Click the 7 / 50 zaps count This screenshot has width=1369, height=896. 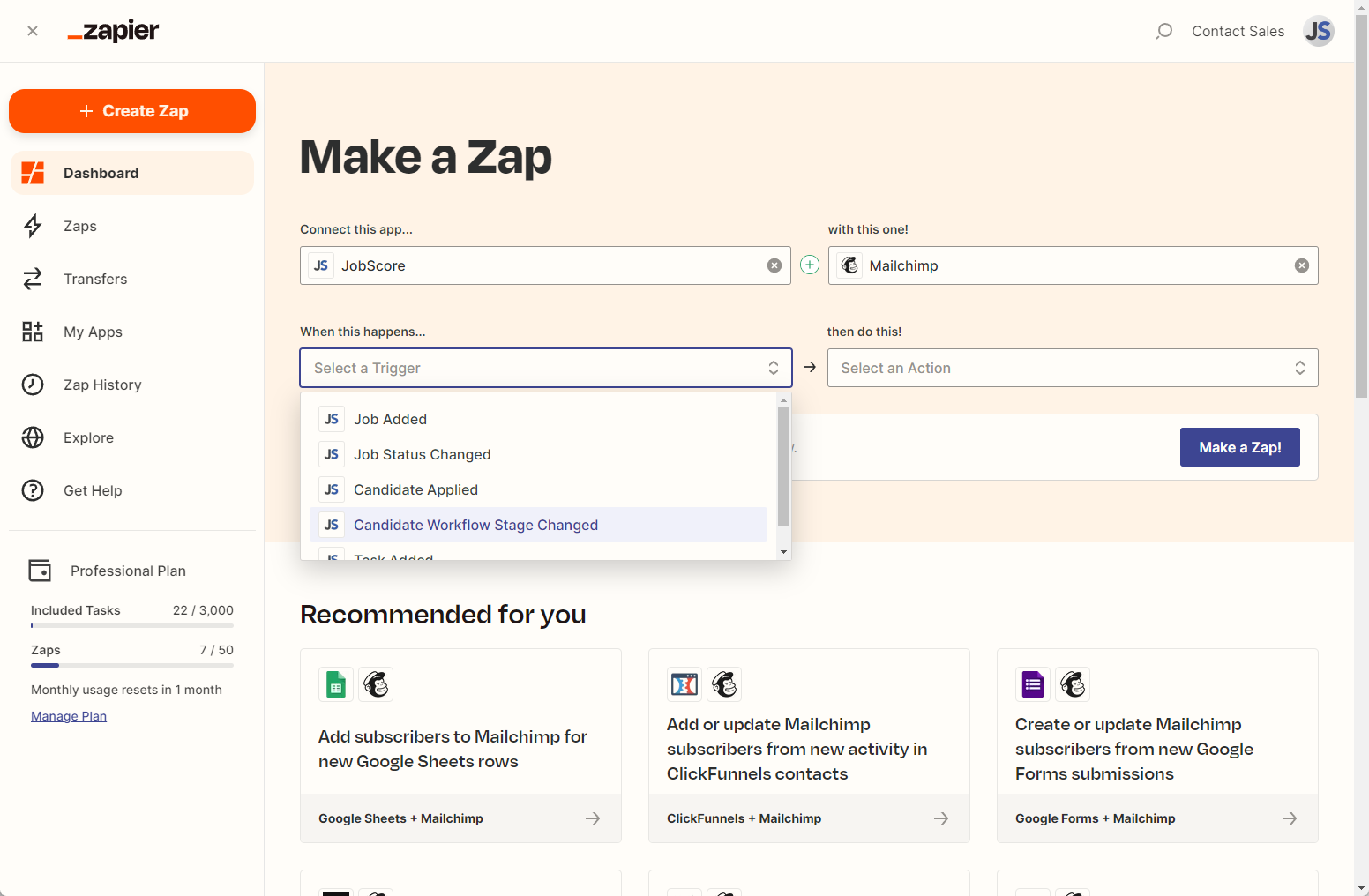216,650
